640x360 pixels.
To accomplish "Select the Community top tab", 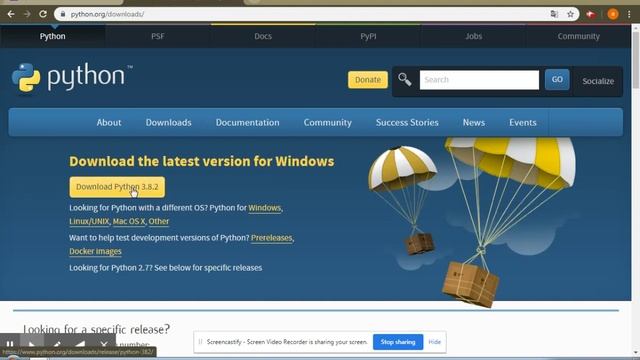I will pyautogui.click(x=578, y=36).
